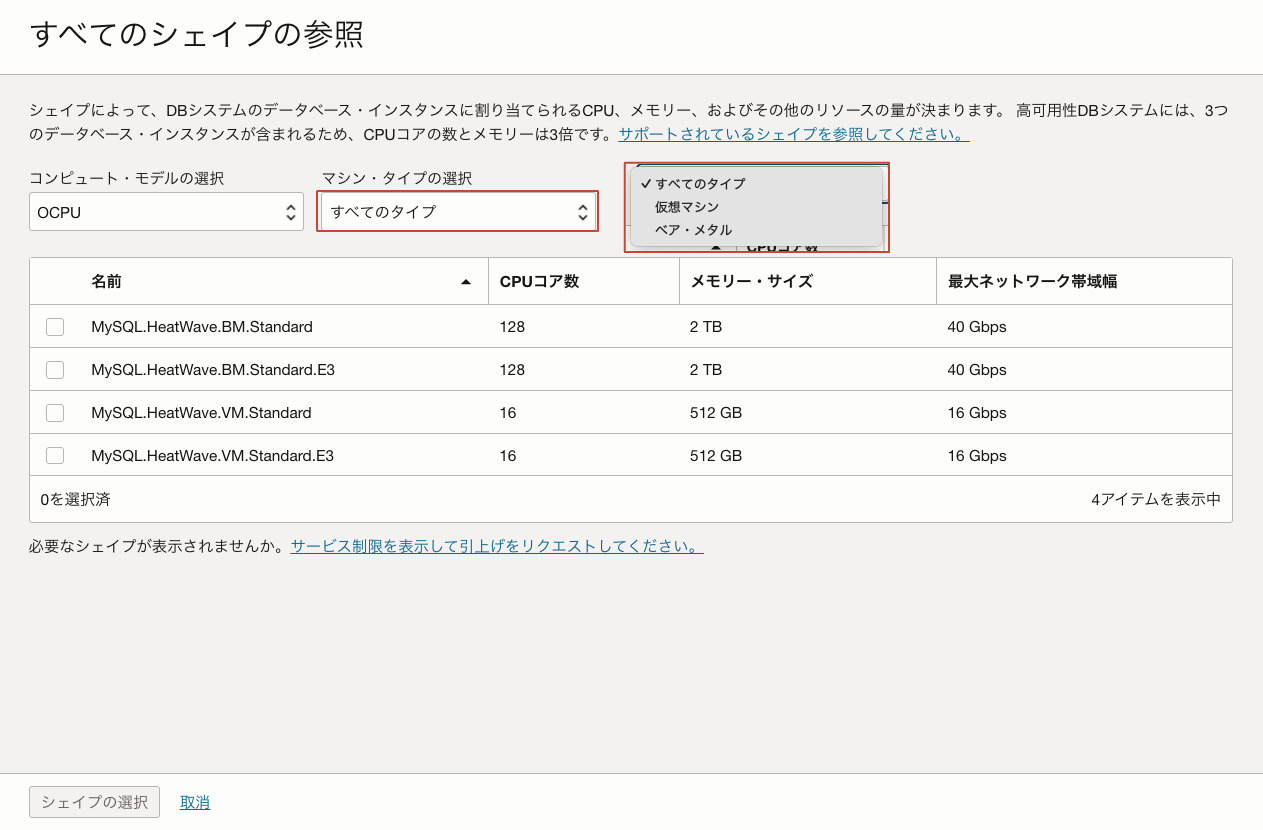Open the OCPU compute model dropdown
Image resolution: width=1263 pixels, height=830 pixels.
tap(166, 212)
